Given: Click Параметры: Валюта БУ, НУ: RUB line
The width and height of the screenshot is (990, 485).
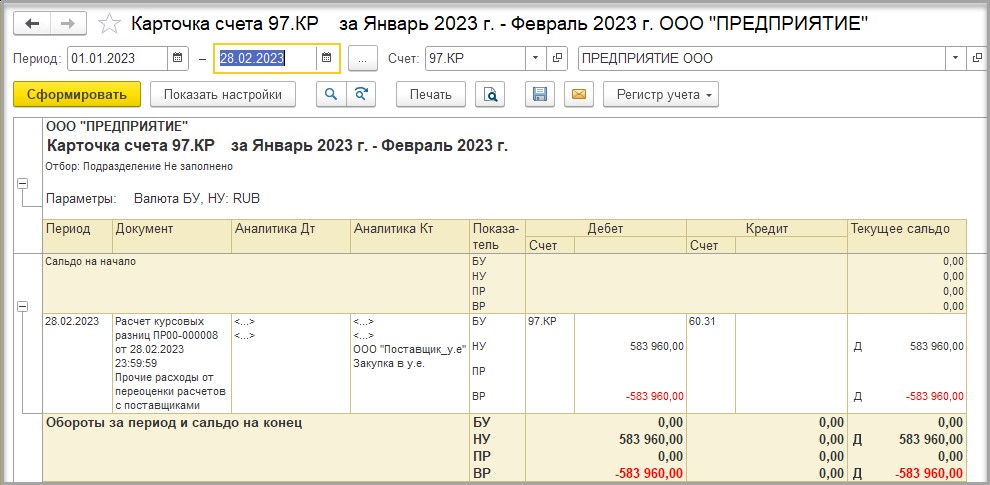Looking at the screenshot, I should [153, 199].
